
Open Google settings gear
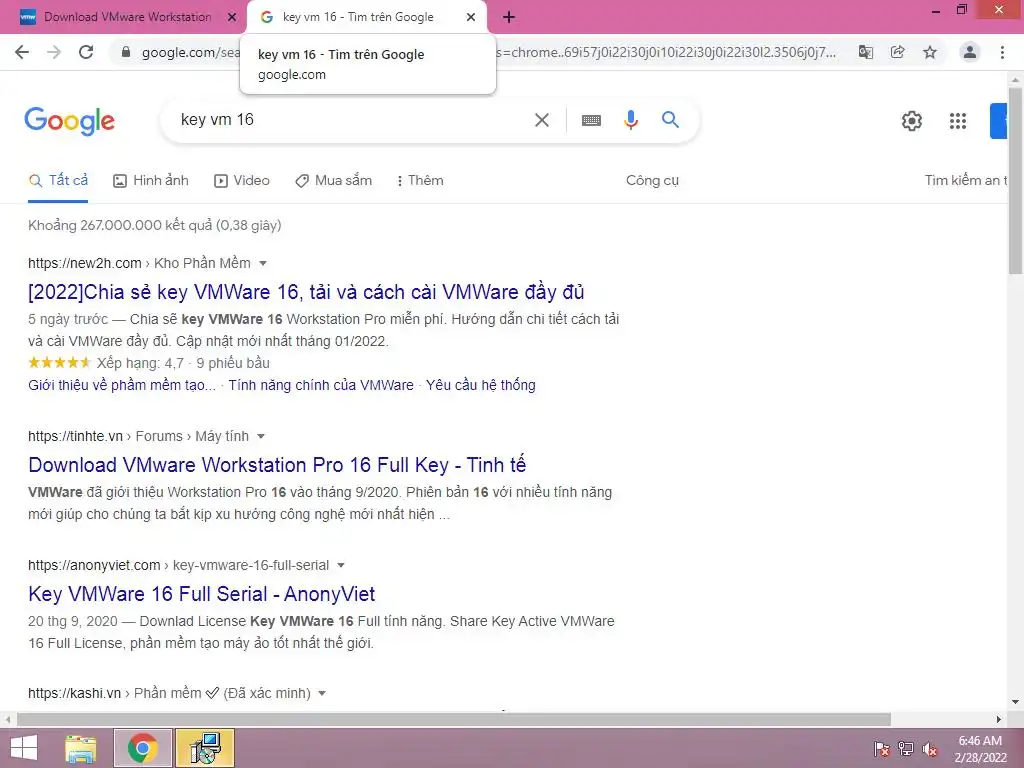pos(912,121)
